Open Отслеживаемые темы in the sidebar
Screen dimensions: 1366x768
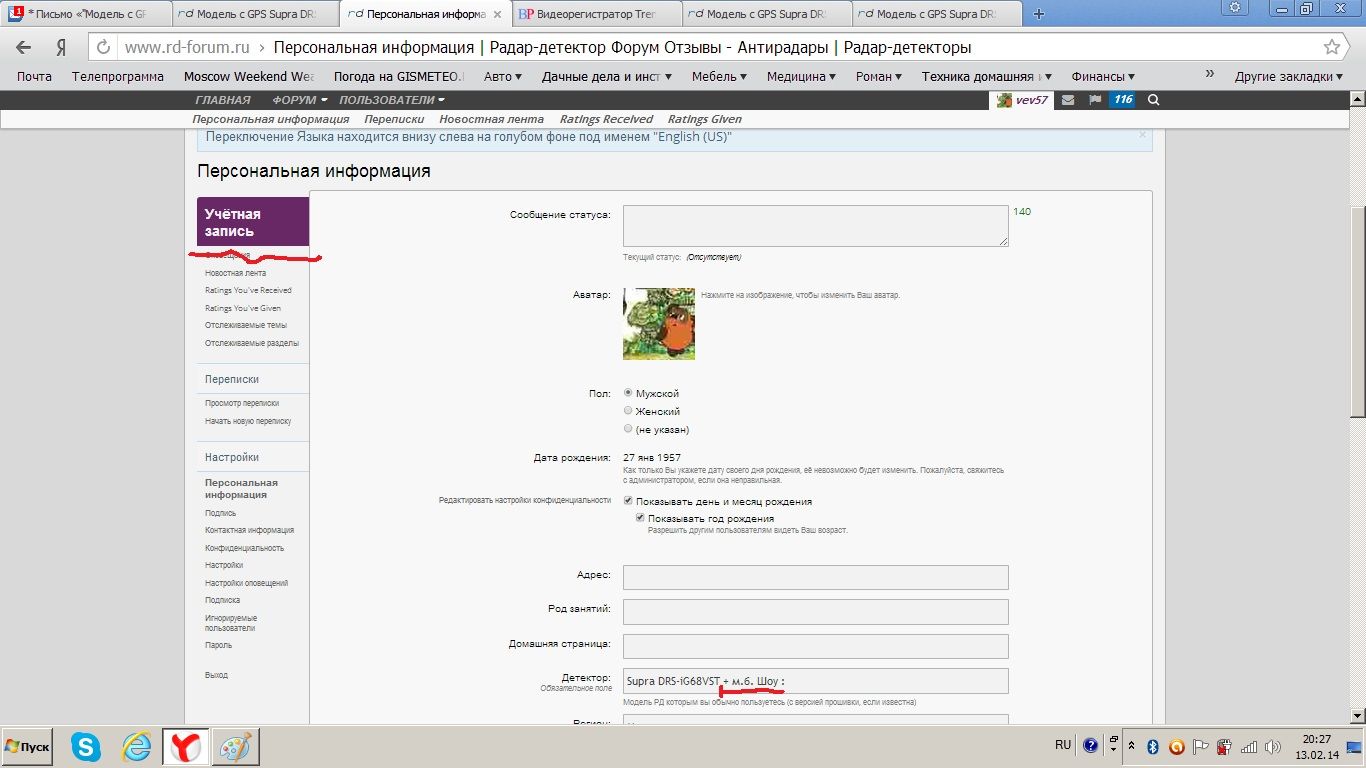246,325
